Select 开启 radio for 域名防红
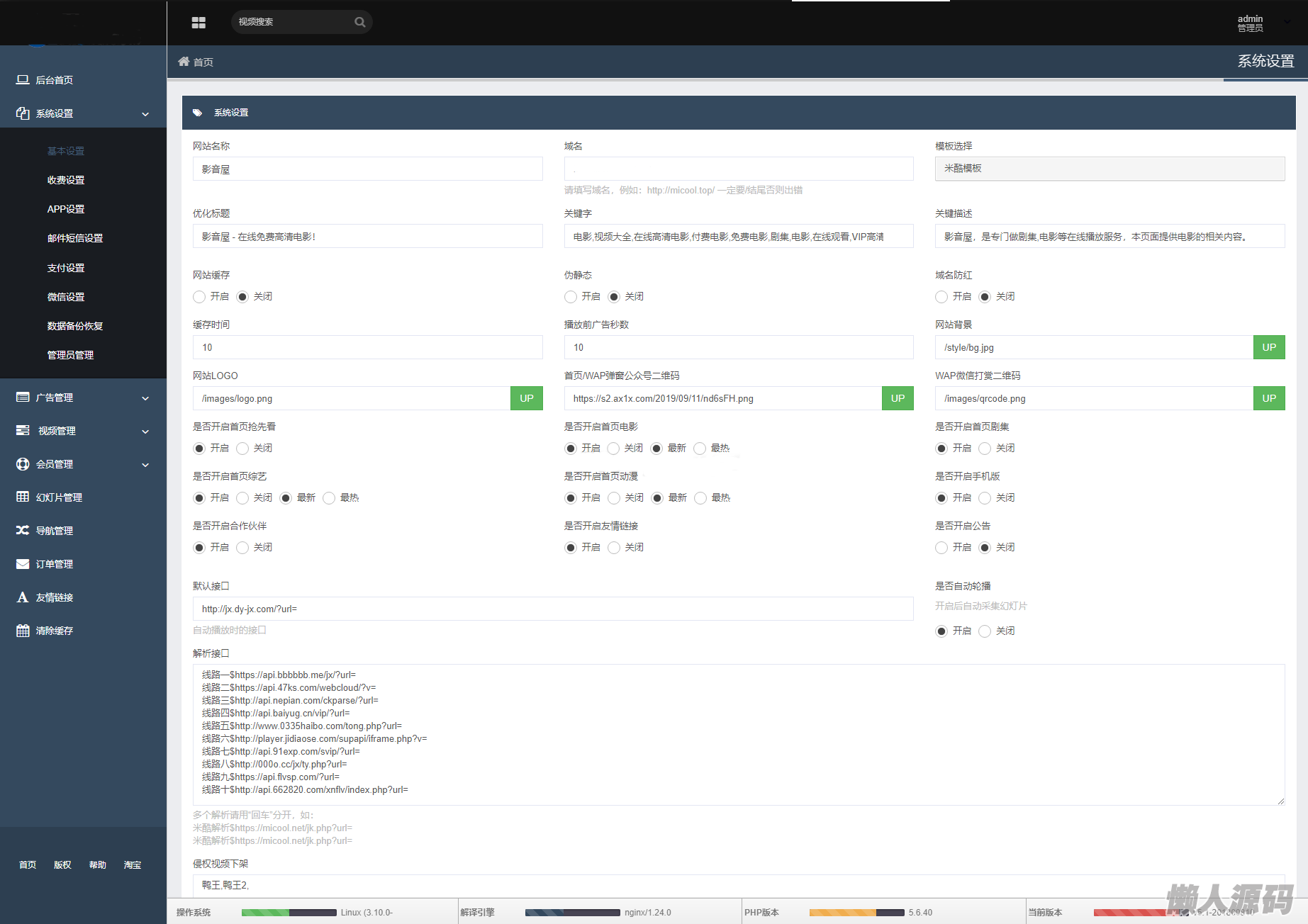This screenshot has height=924, width=1308. point(941,297)
